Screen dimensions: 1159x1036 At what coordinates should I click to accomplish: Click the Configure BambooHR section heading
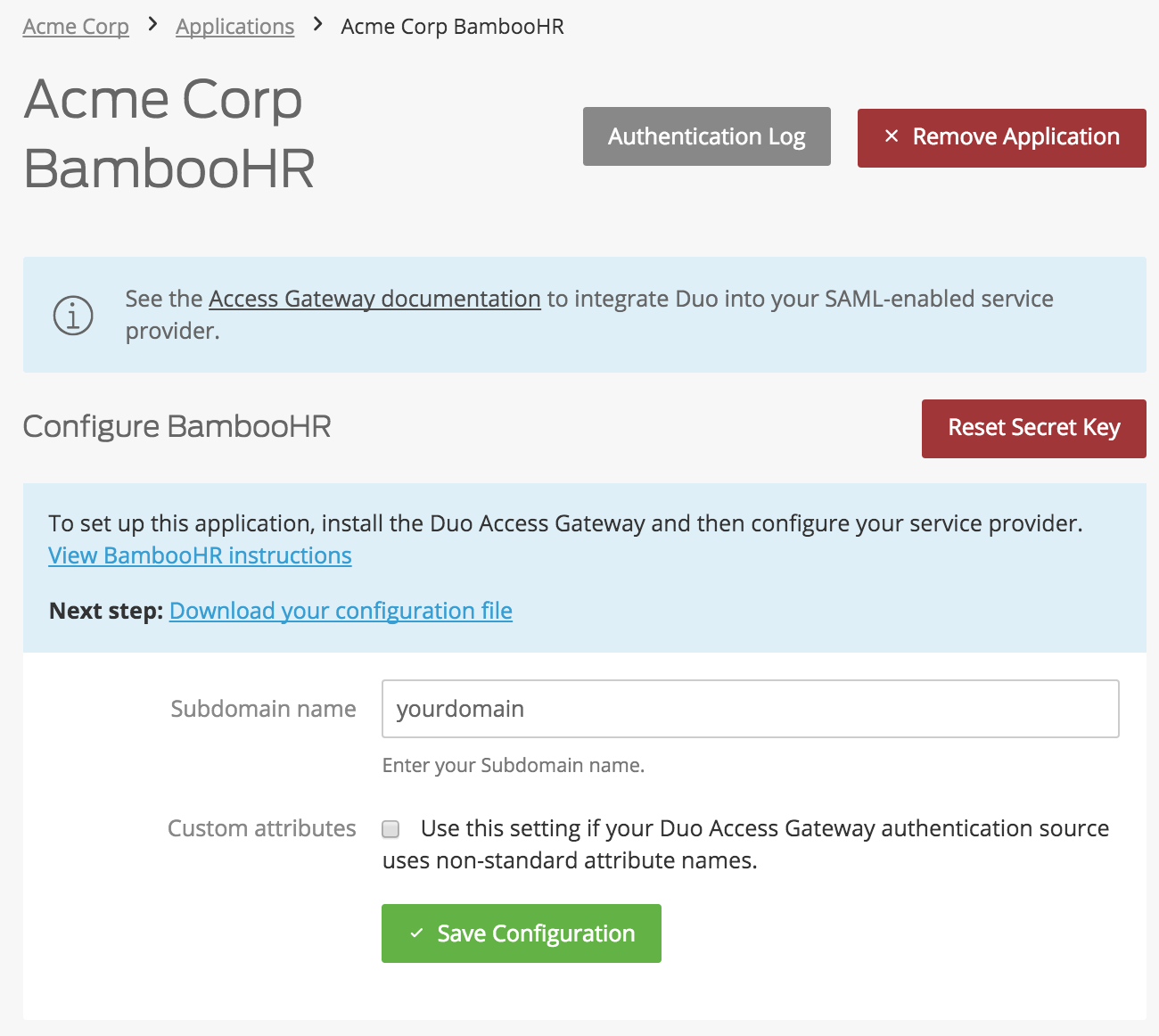pos(176,427)
